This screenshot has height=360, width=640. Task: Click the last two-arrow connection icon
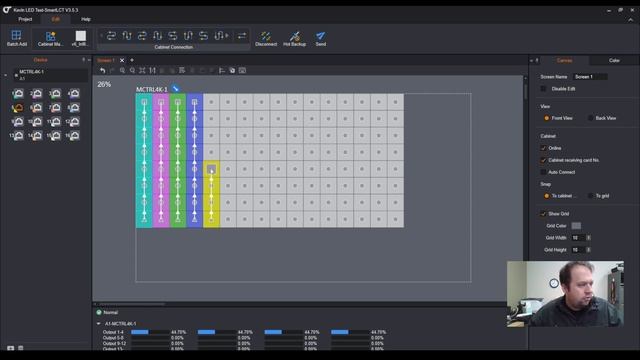(x=242, y=36)
